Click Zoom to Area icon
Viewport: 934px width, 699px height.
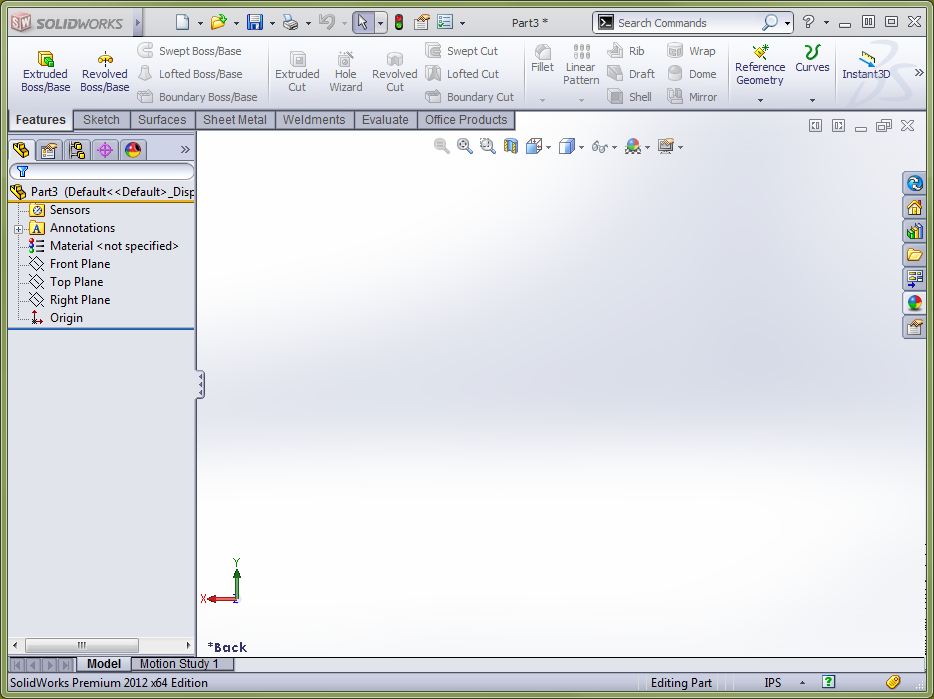pyautogui.click(x=487, y=146)
